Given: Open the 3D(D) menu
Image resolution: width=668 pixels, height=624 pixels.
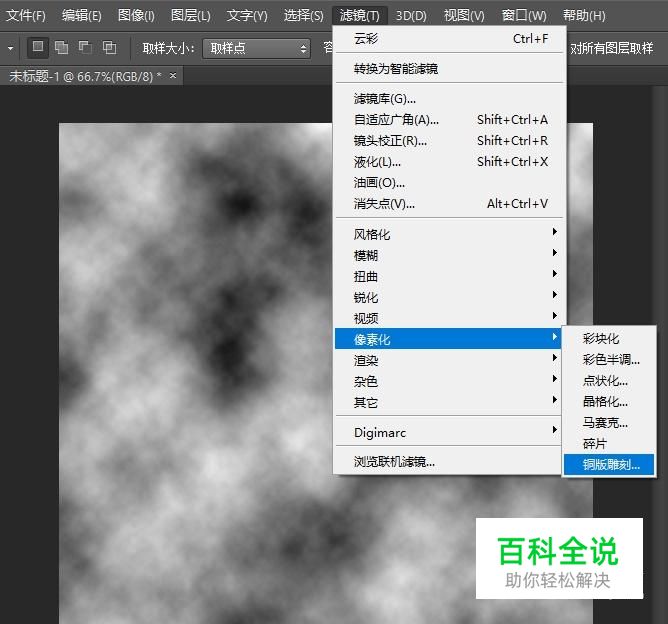Looking at the screenshot, I should click(x=411, y=16).
